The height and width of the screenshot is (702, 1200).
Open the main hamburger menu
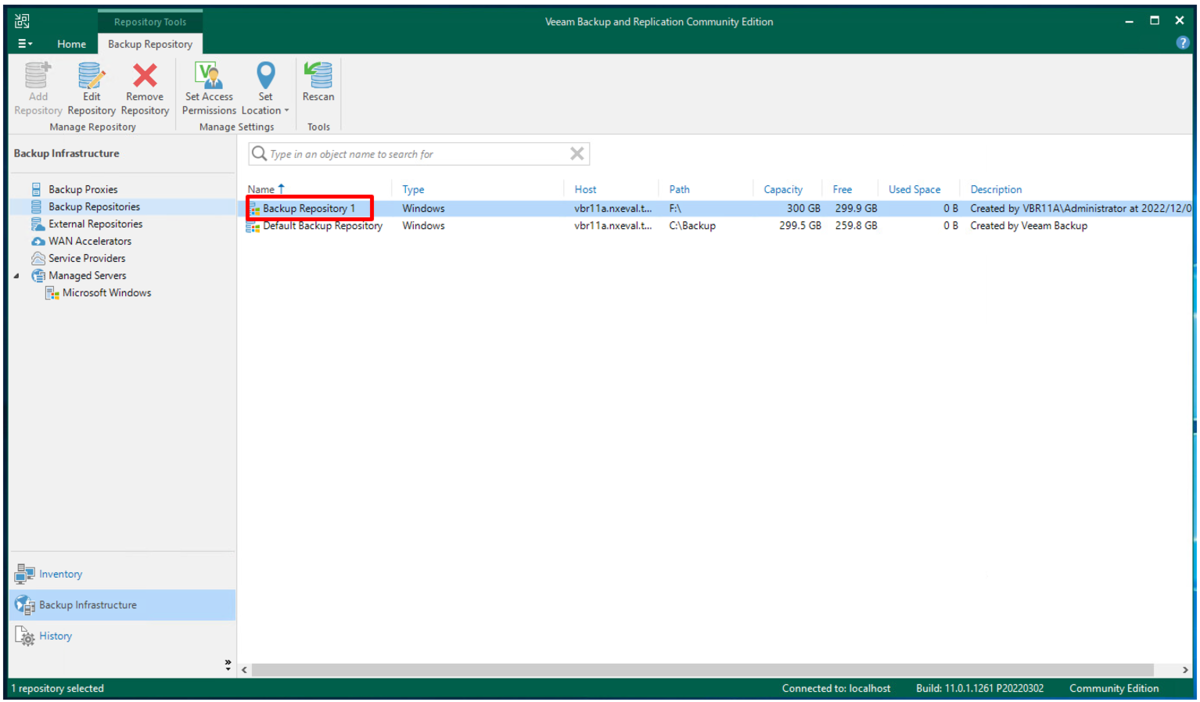pyautogui.click(x=25, y=44)
